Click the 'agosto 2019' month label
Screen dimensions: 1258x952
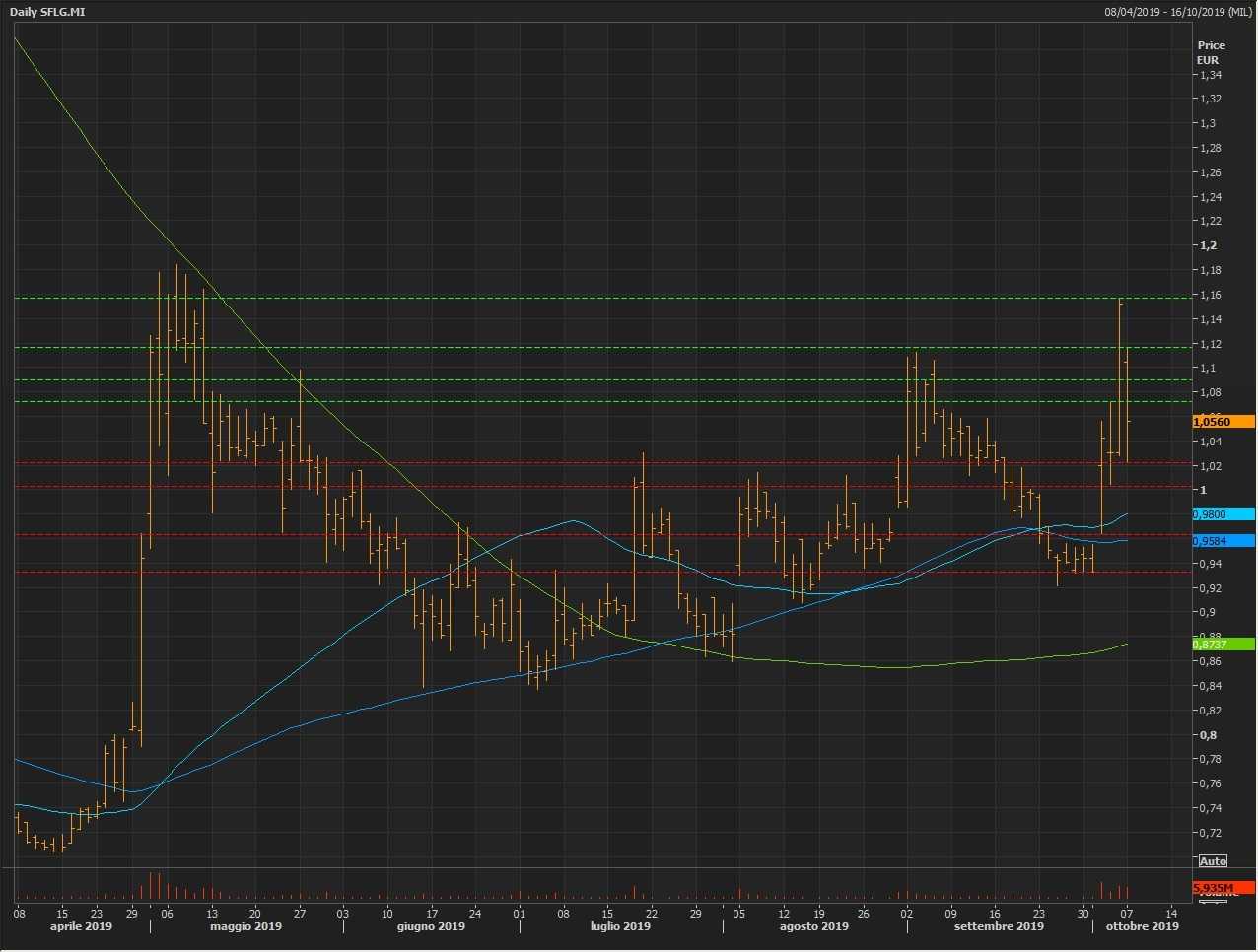[813, 926]
